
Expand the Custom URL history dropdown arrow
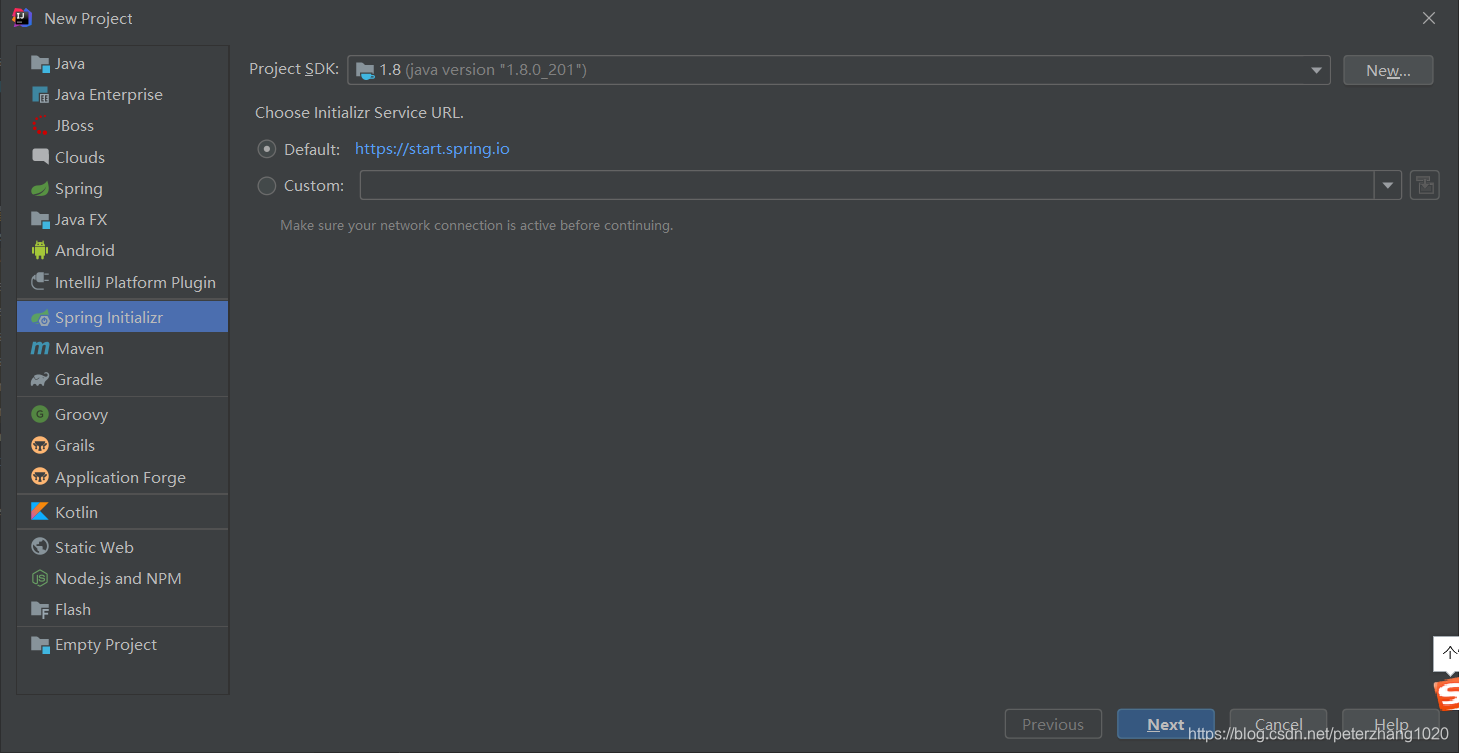pos(1387,185)
